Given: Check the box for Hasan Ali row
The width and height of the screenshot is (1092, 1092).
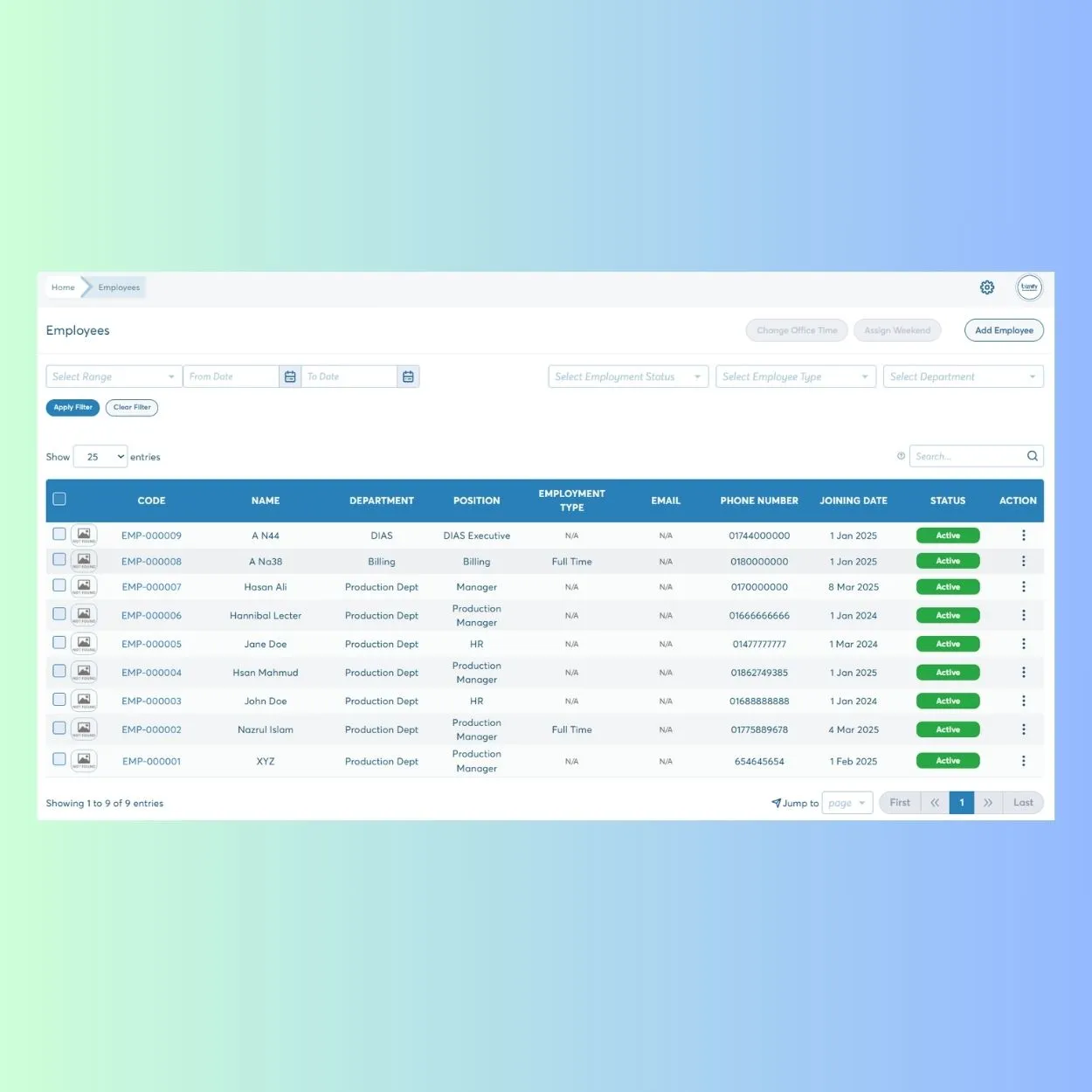Looking at the screenshot, I should [59, 585].
